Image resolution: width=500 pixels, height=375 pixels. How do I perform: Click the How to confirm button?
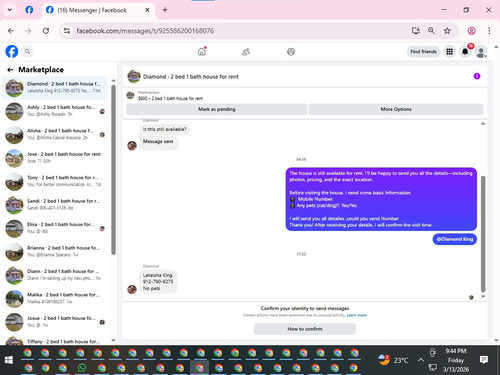click(305, 329)
